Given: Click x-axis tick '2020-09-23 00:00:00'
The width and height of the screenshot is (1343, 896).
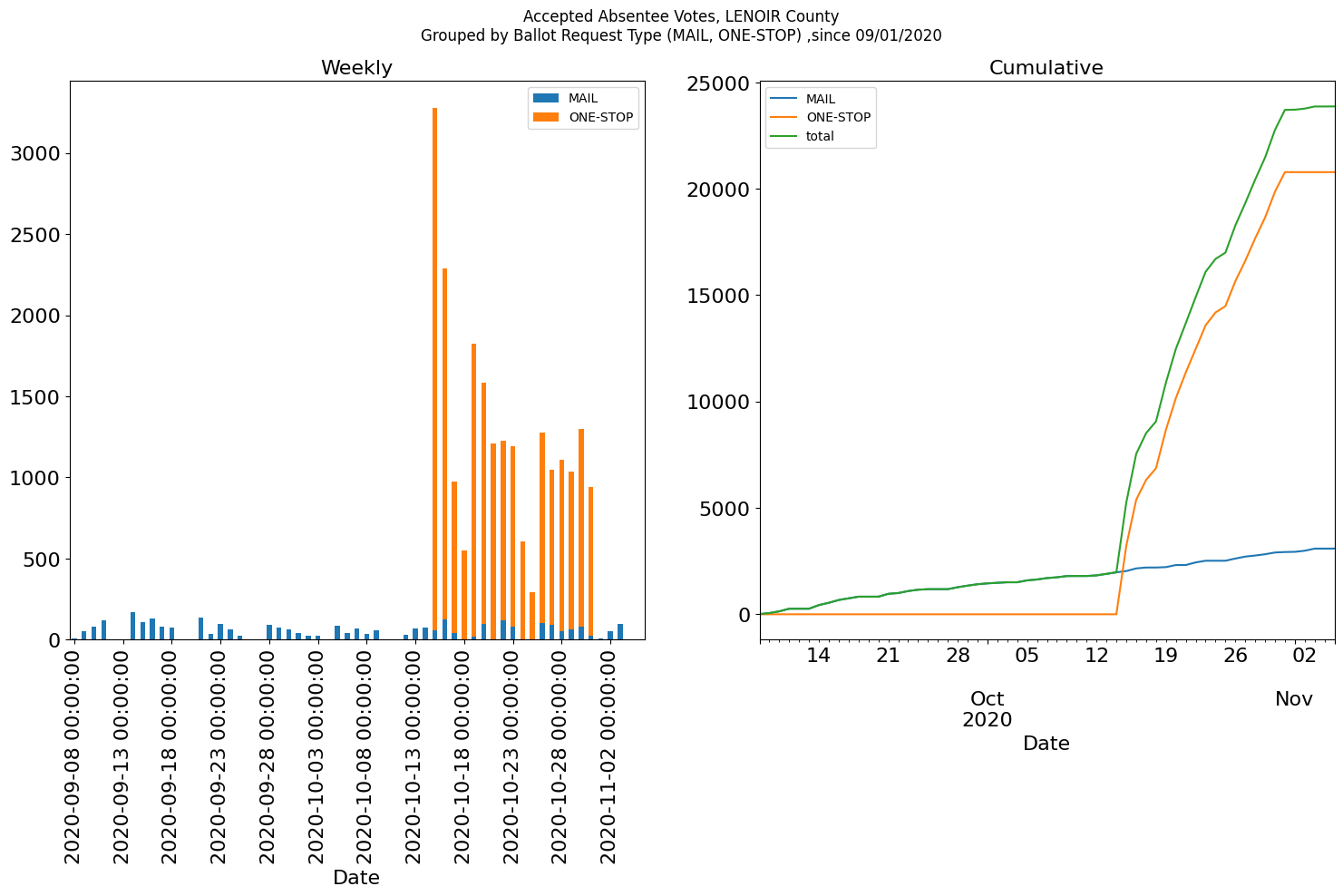Looking at the screenshot, I should pyautogui.click(x=220, y=755).
